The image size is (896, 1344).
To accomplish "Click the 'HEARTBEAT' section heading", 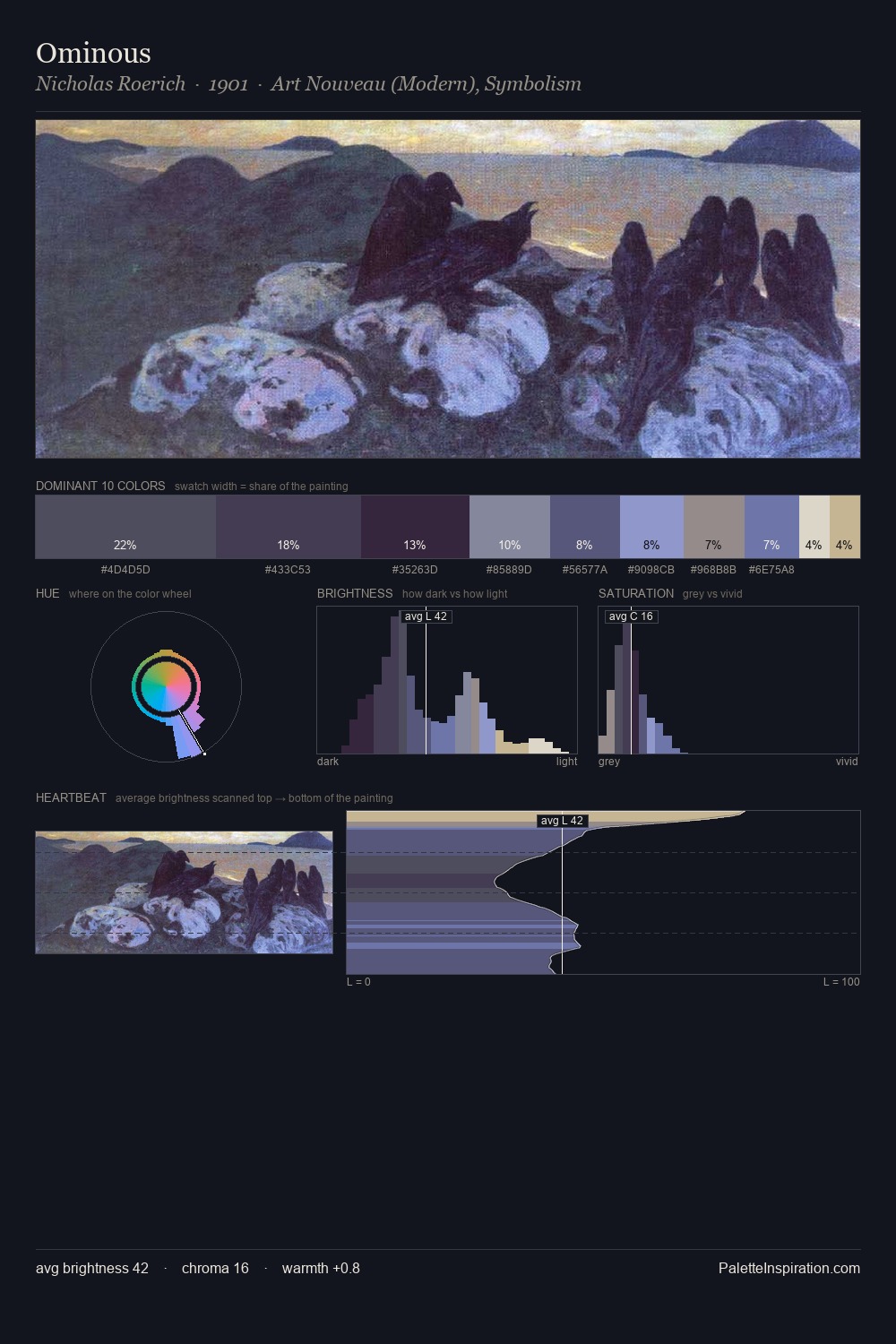I will tap(71, 797).
